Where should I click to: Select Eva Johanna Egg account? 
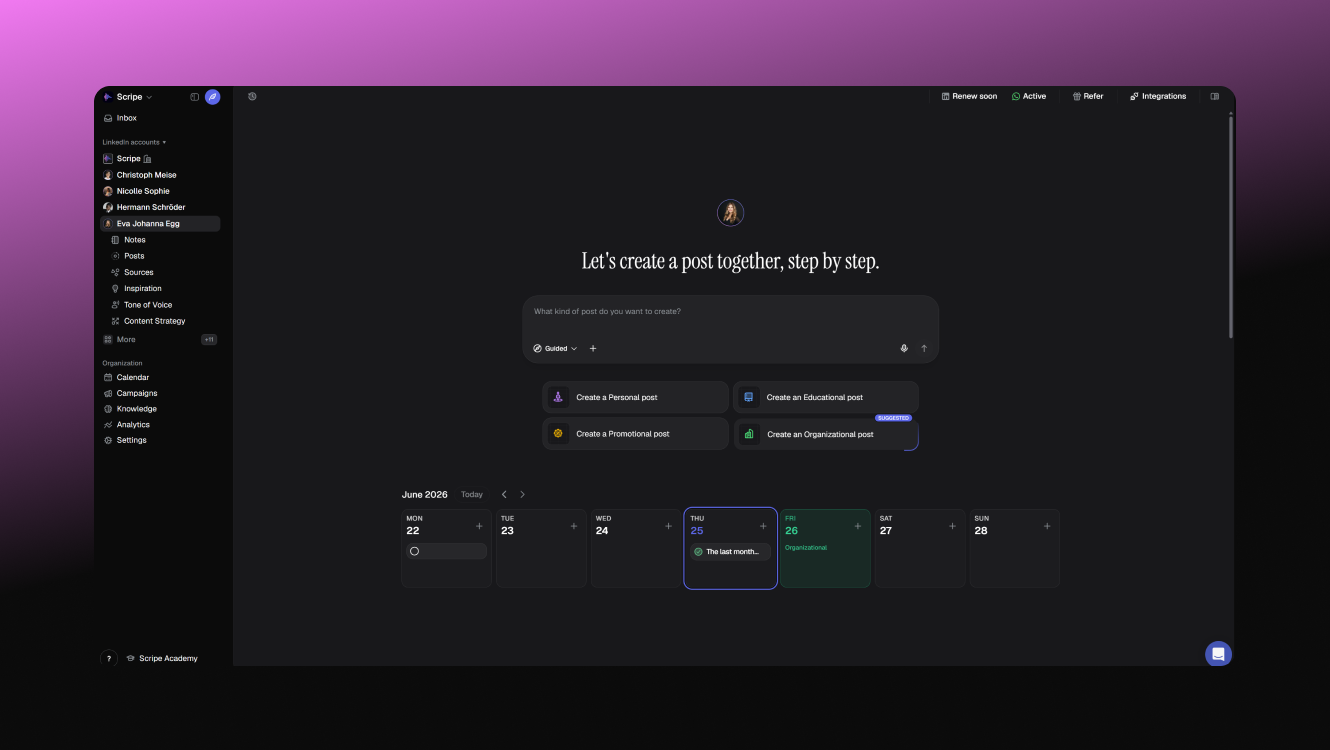tap(160, 224)
